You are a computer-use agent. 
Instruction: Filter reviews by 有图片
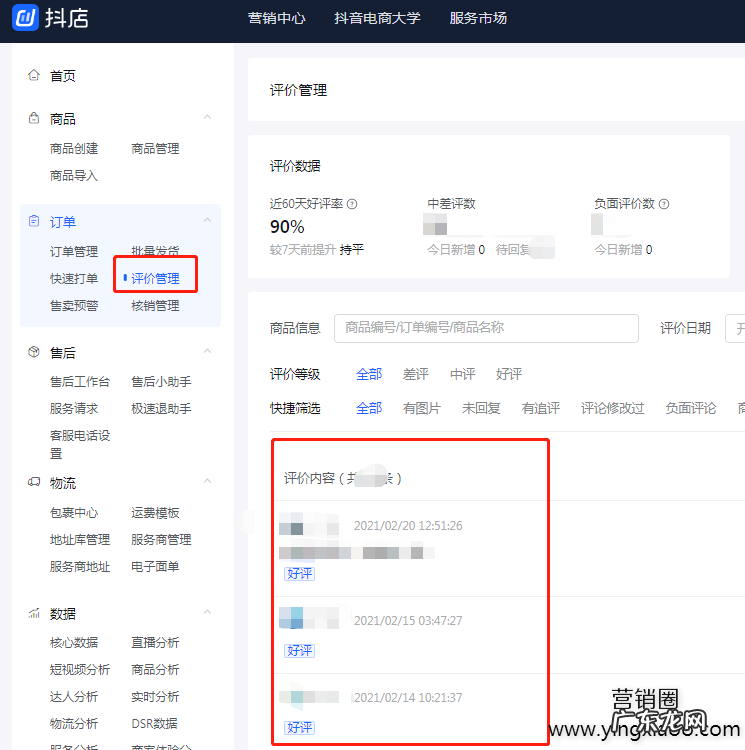422,408
